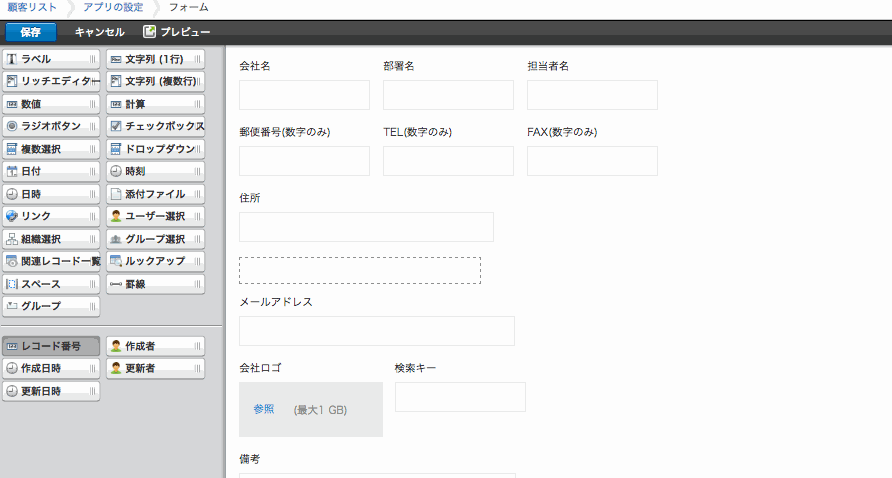This screenshot has width=892, height=478.
Task: Choose the リッチエディター field icon
Action: pos(12,81)
